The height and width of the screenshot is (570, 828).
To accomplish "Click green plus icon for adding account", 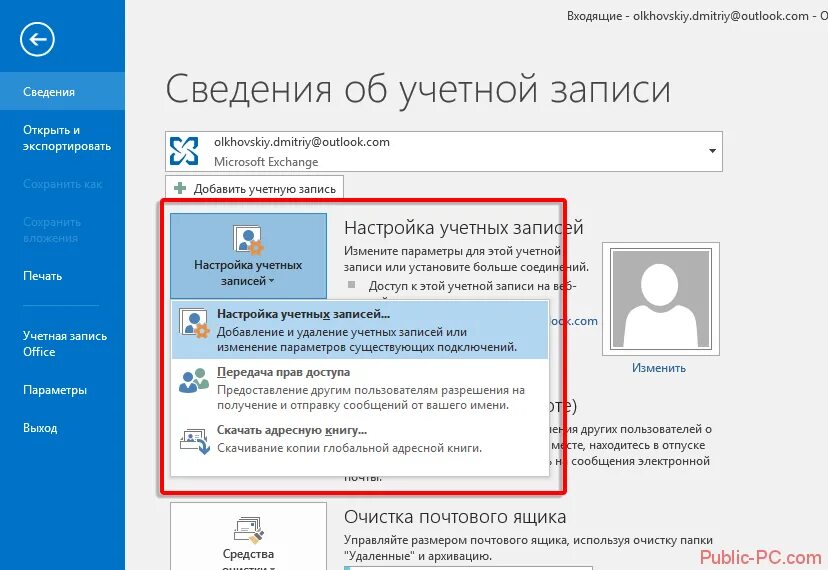I will [180, 188].
